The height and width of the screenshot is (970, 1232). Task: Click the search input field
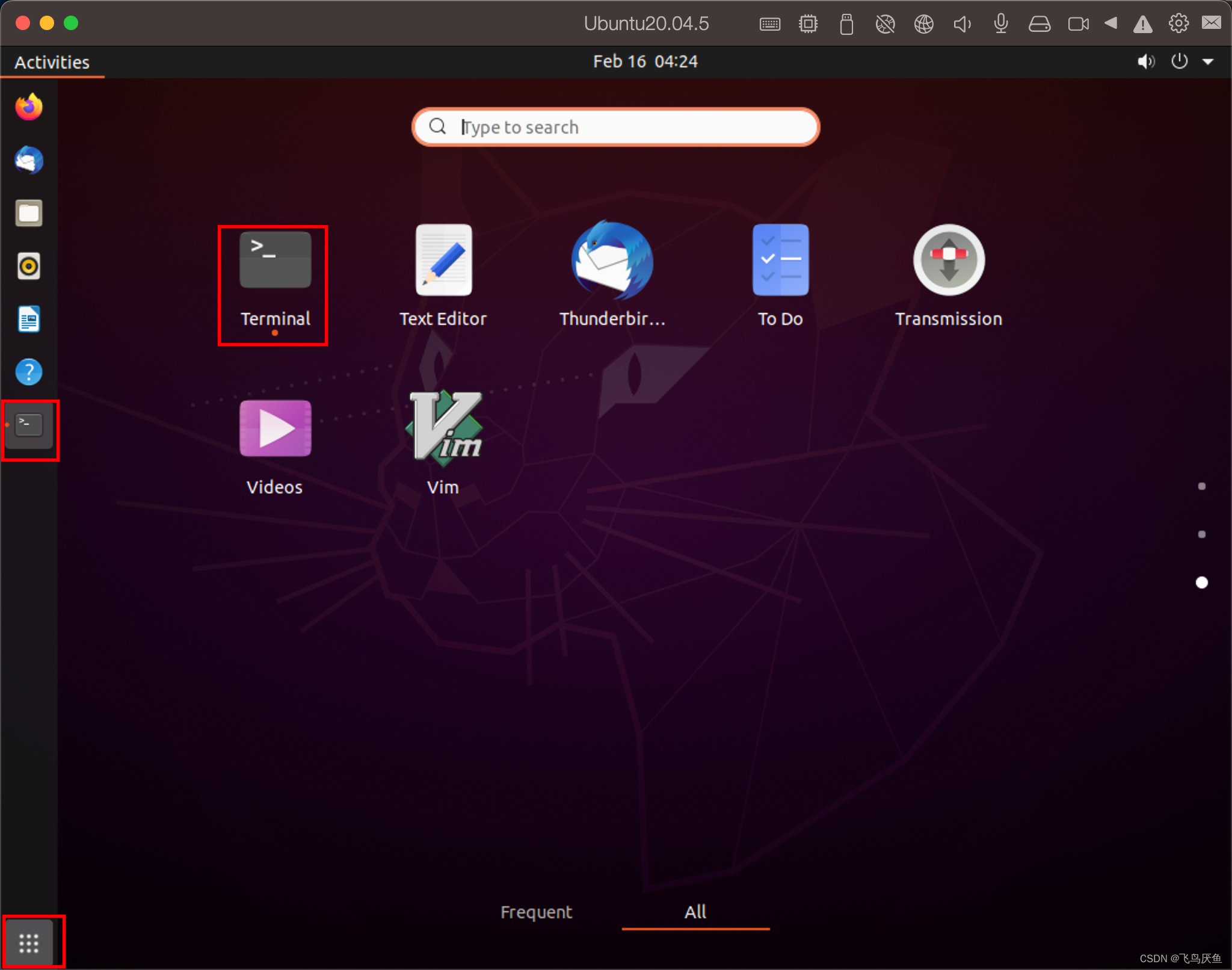click(616, 126)
